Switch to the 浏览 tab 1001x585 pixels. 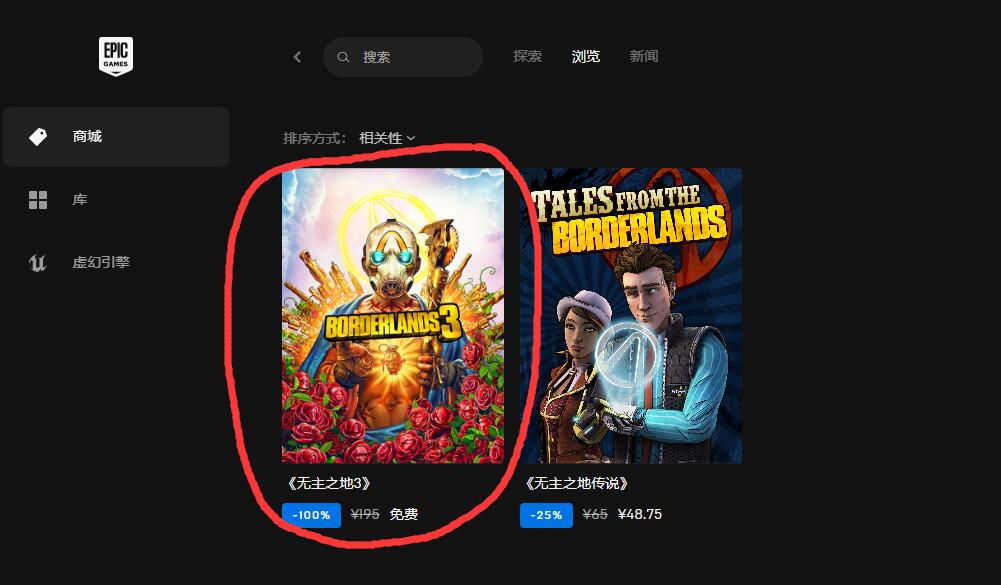(585, 56)
